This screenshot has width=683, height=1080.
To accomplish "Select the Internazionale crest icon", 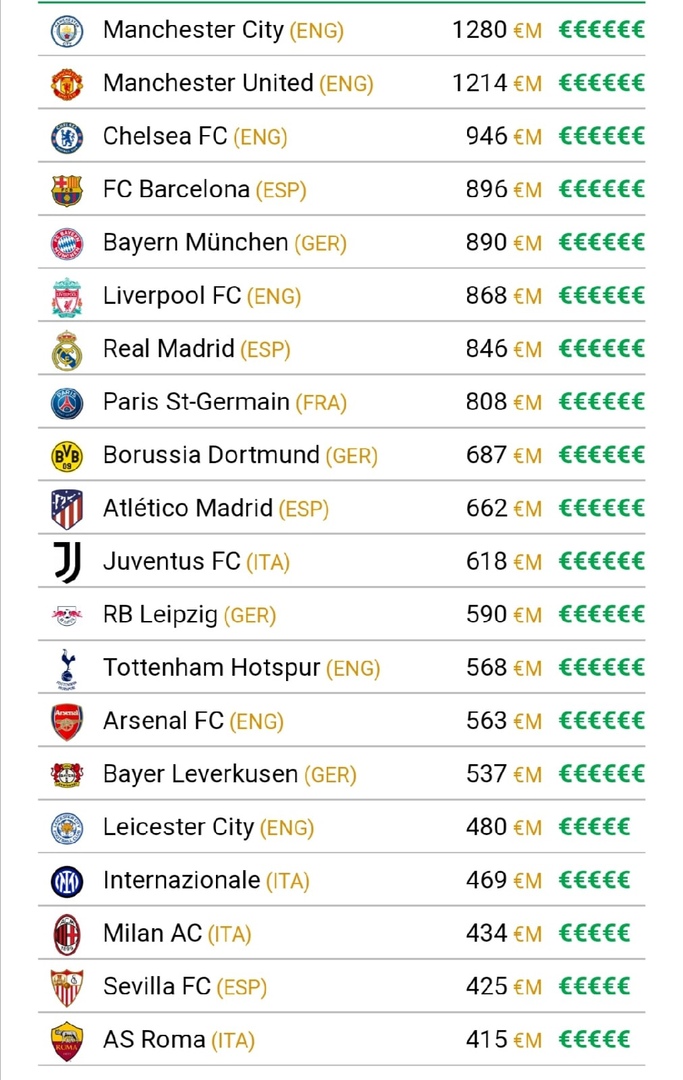I will coord(67,881).
